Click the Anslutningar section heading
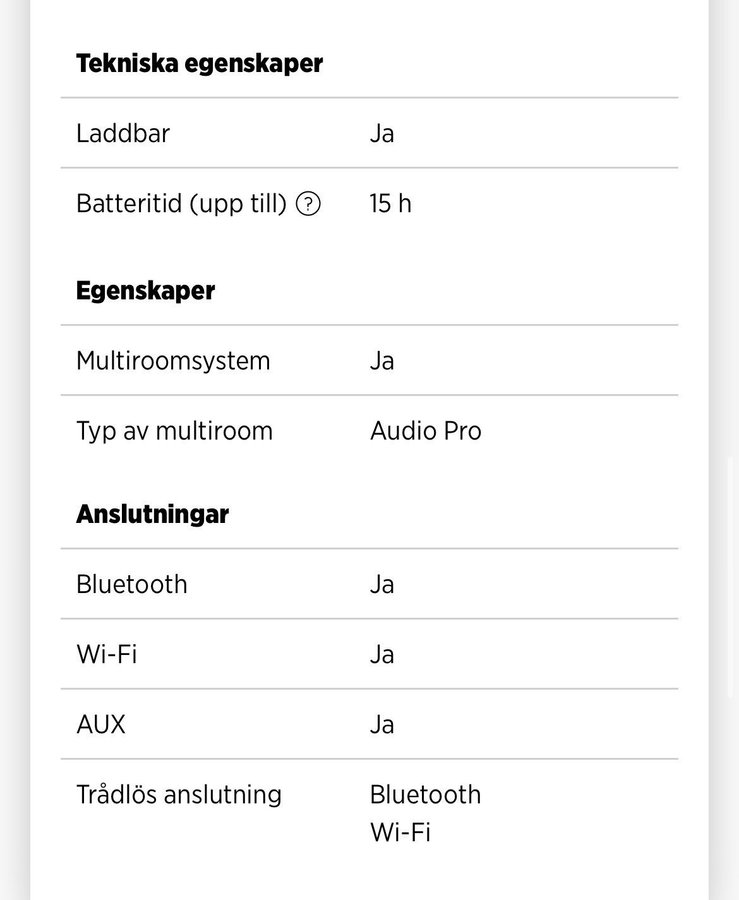Image resolution: width=739 pixels, height=900 pixels. 152,514
